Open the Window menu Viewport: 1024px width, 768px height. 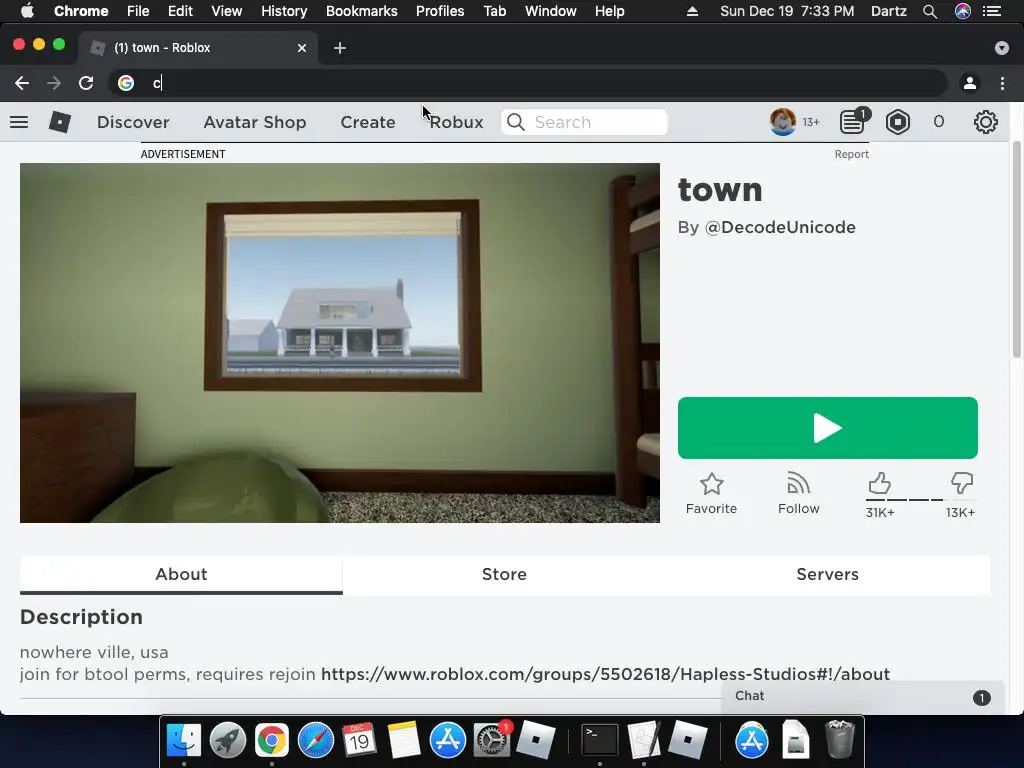click(x=551, y=11)
